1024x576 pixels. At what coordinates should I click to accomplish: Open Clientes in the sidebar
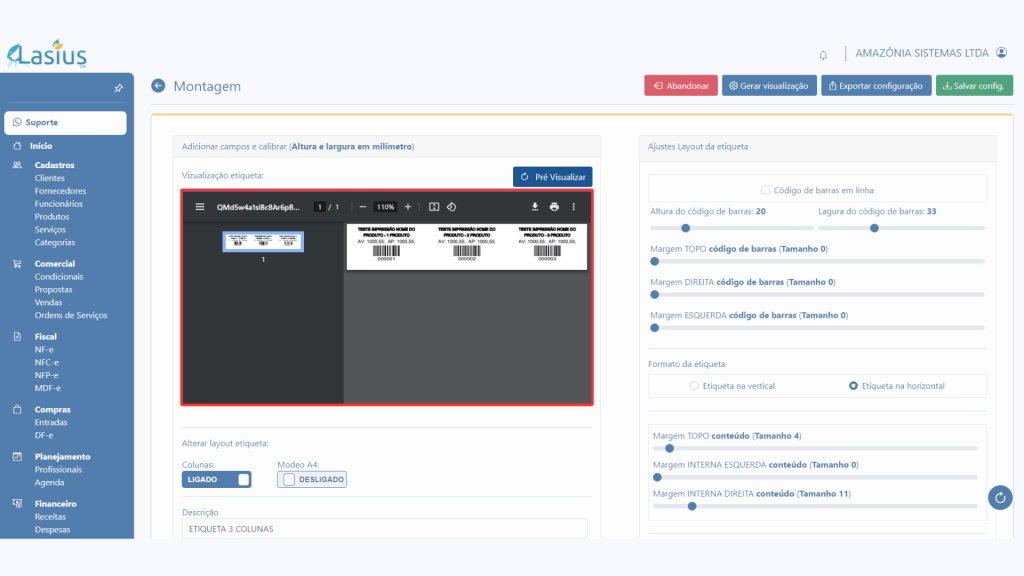50,178
